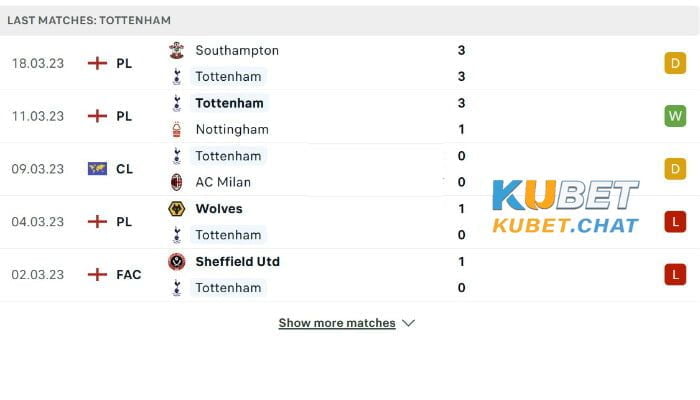Click the Wolves club crest
The image size is (700, 400).
[x=177, y=208]
